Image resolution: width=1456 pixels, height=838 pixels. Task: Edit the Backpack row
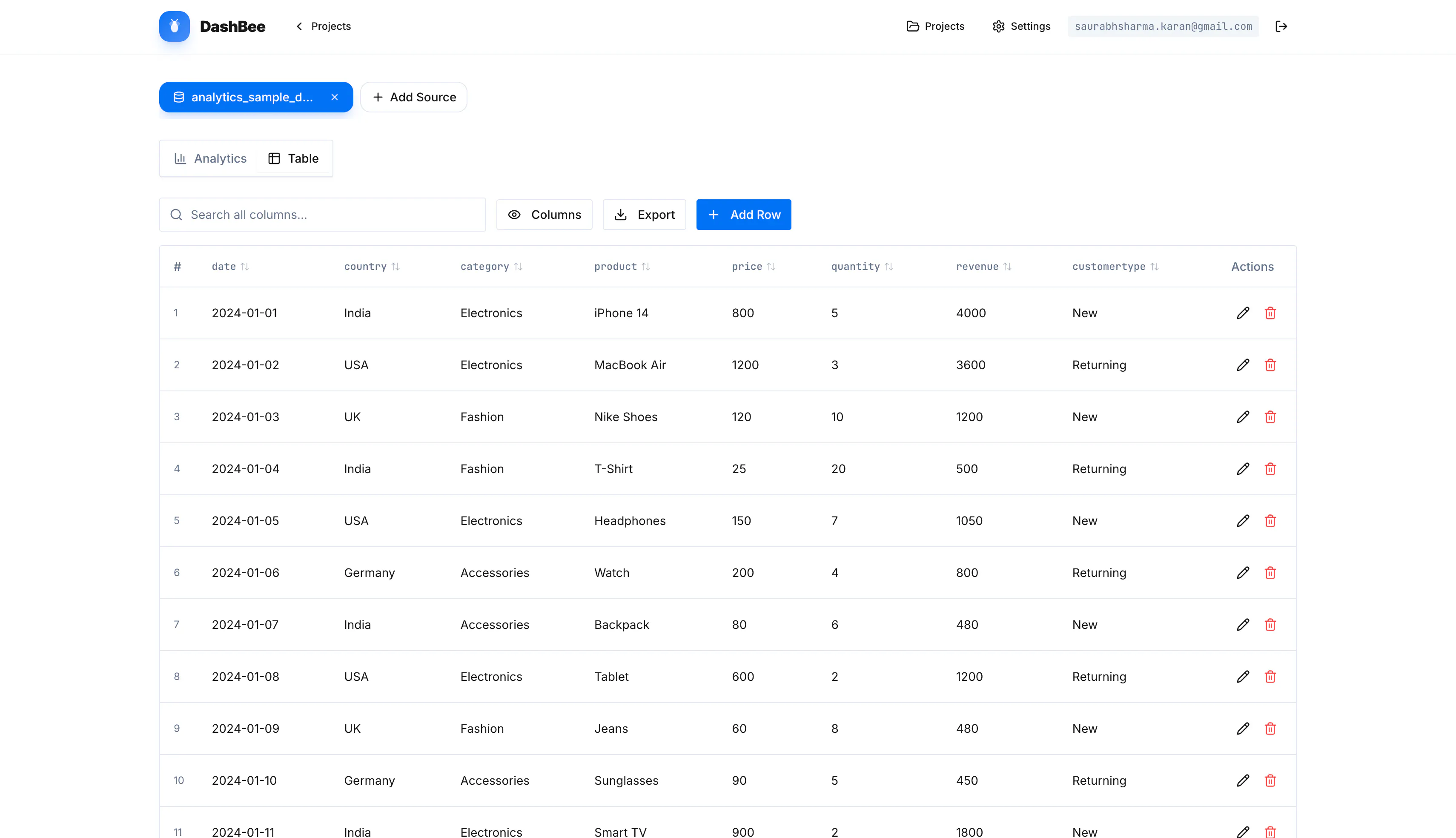tap(1243, 625)
